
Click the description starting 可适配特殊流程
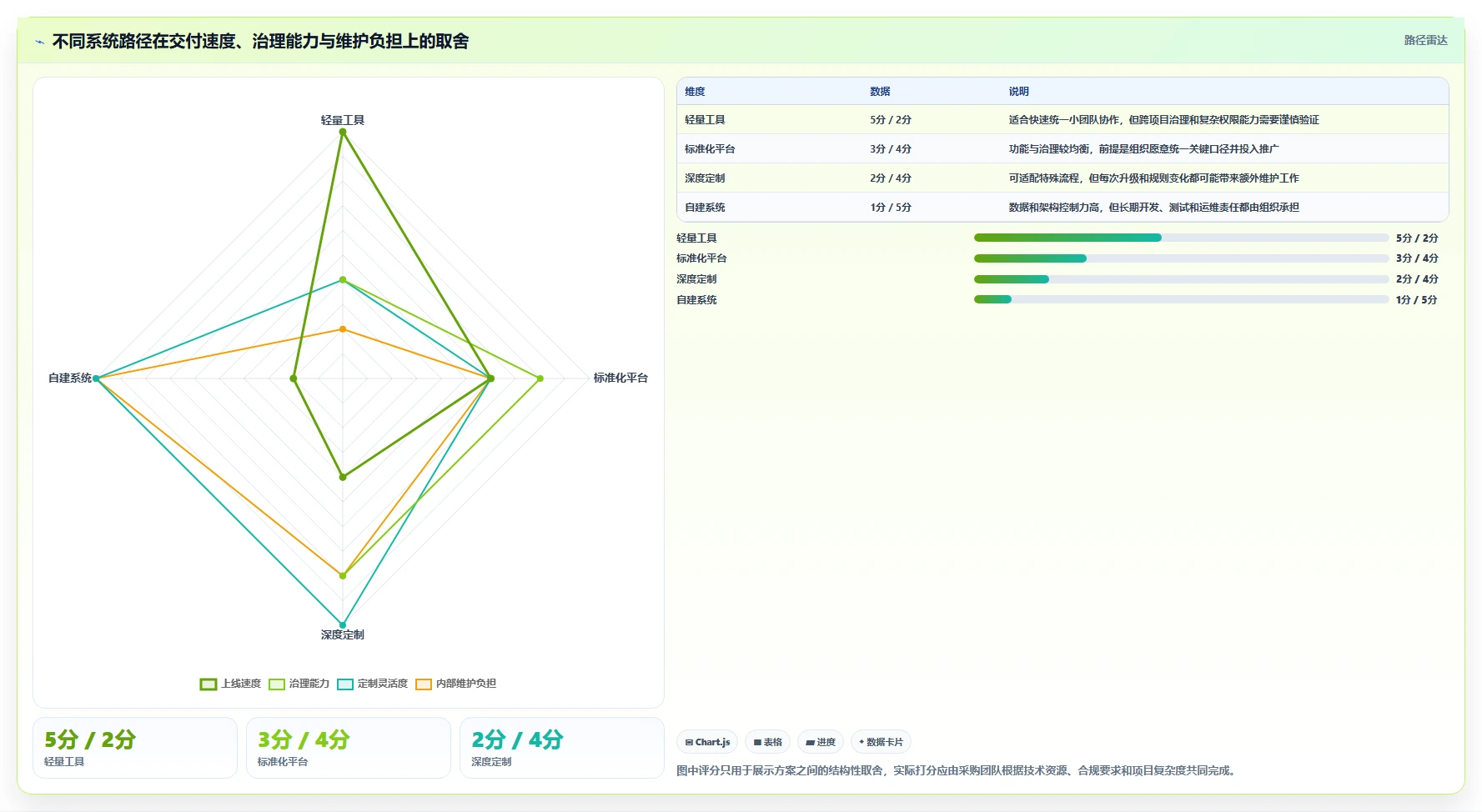(x=1153, y=178)
